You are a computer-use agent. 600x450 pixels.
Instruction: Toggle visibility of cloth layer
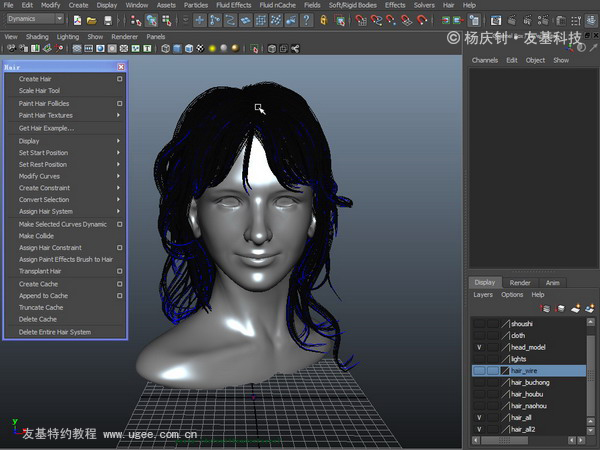point(479,336)
